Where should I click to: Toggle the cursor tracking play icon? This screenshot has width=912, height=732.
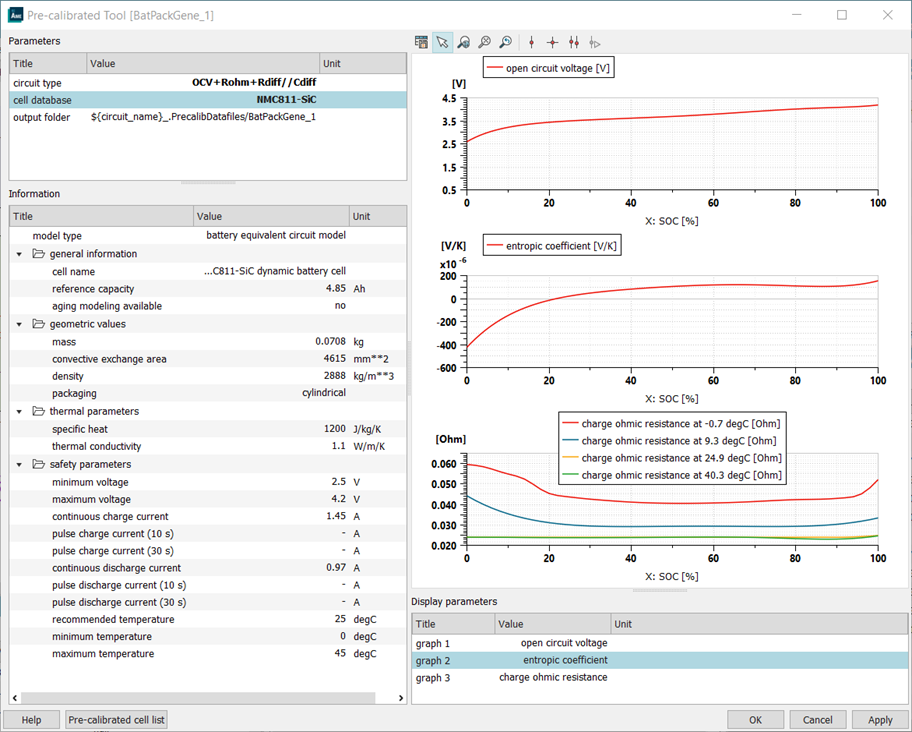(594, 42)
